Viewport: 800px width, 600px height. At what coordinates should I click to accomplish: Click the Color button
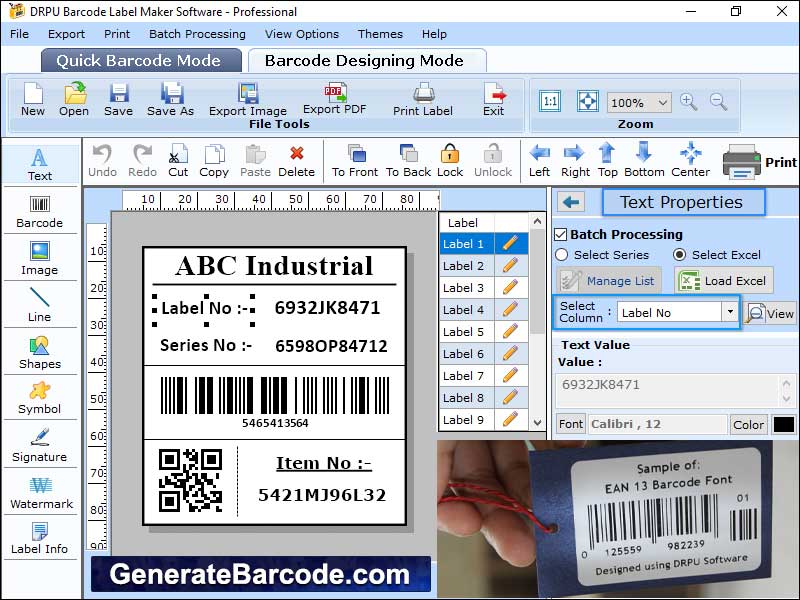coord(748,424)
